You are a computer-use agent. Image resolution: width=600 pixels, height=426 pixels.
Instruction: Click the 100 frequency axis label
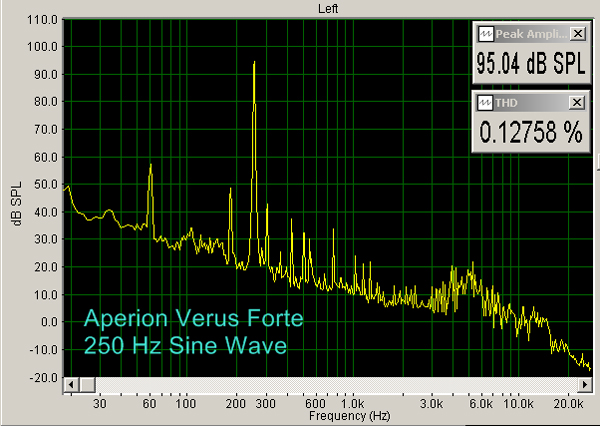[x=186, y=403]
